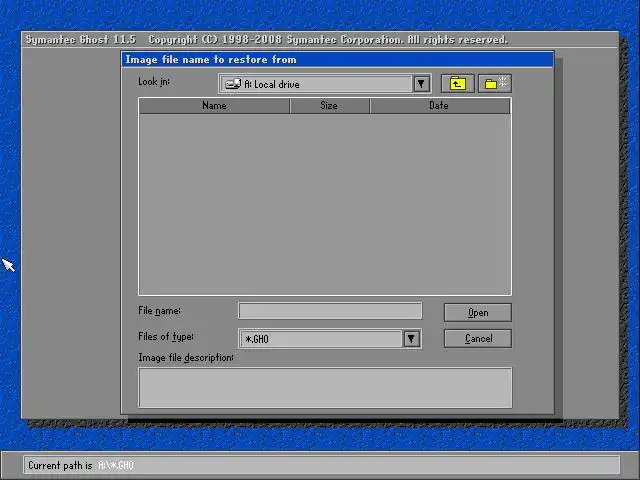Screen dimensions: 640x480
Task: Cancel the image file dialog
Action: 478,339
